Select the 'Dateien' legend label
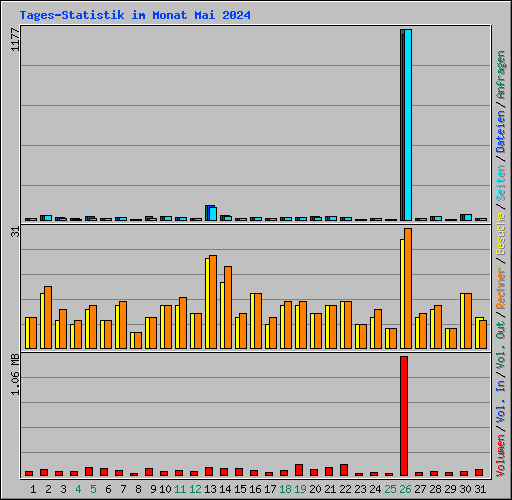This screenshot has height=500, width=512. 501,132
